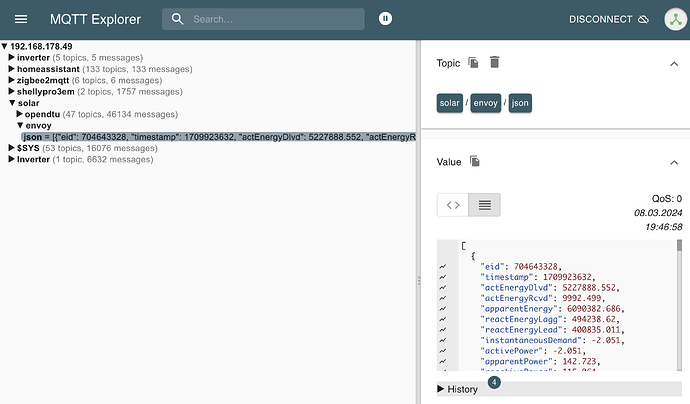Collapse the Topic panel chevron

[x=674, y=64]
